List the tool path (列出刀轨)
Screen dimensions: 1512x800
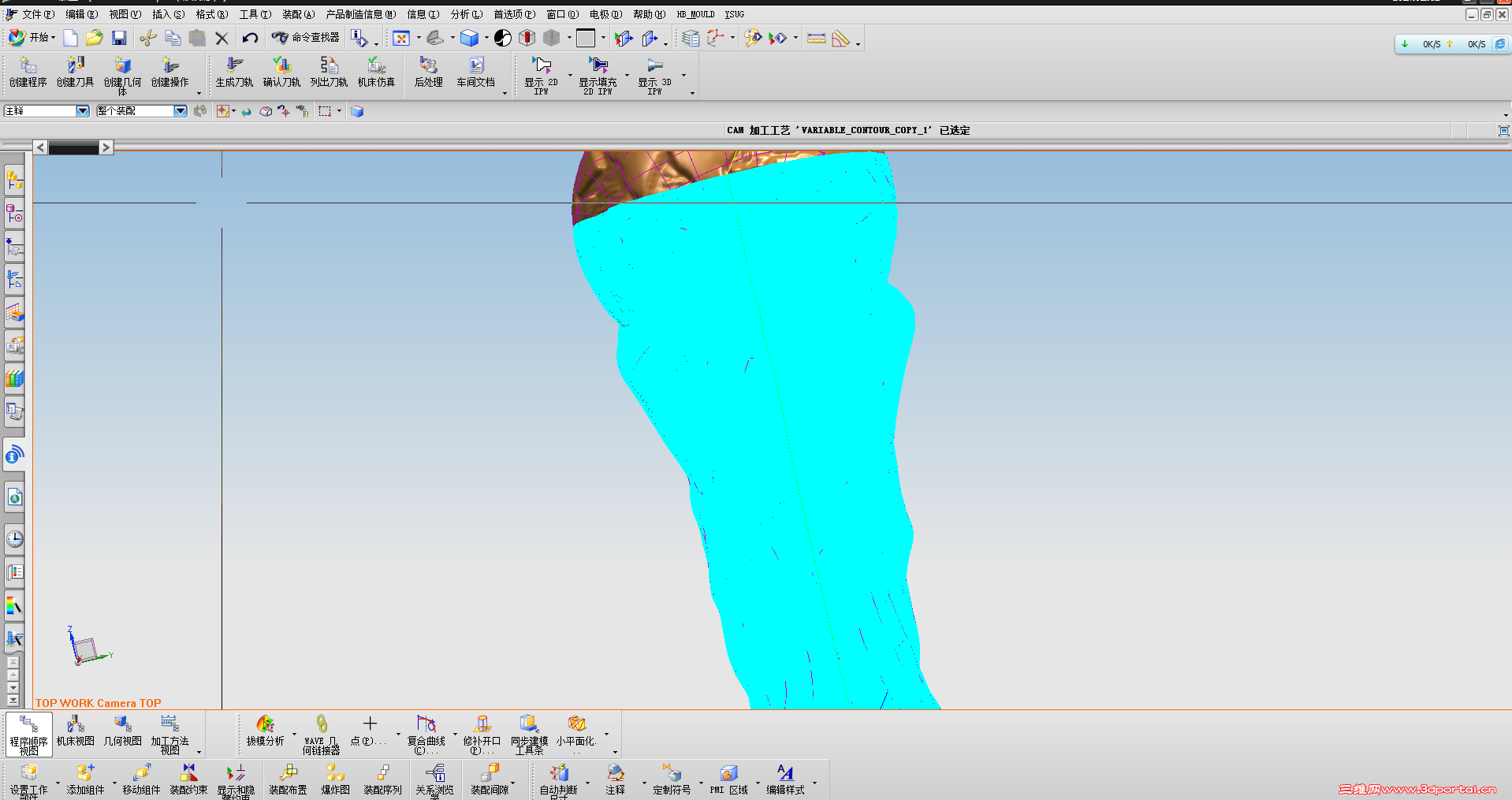coord(330,72)
